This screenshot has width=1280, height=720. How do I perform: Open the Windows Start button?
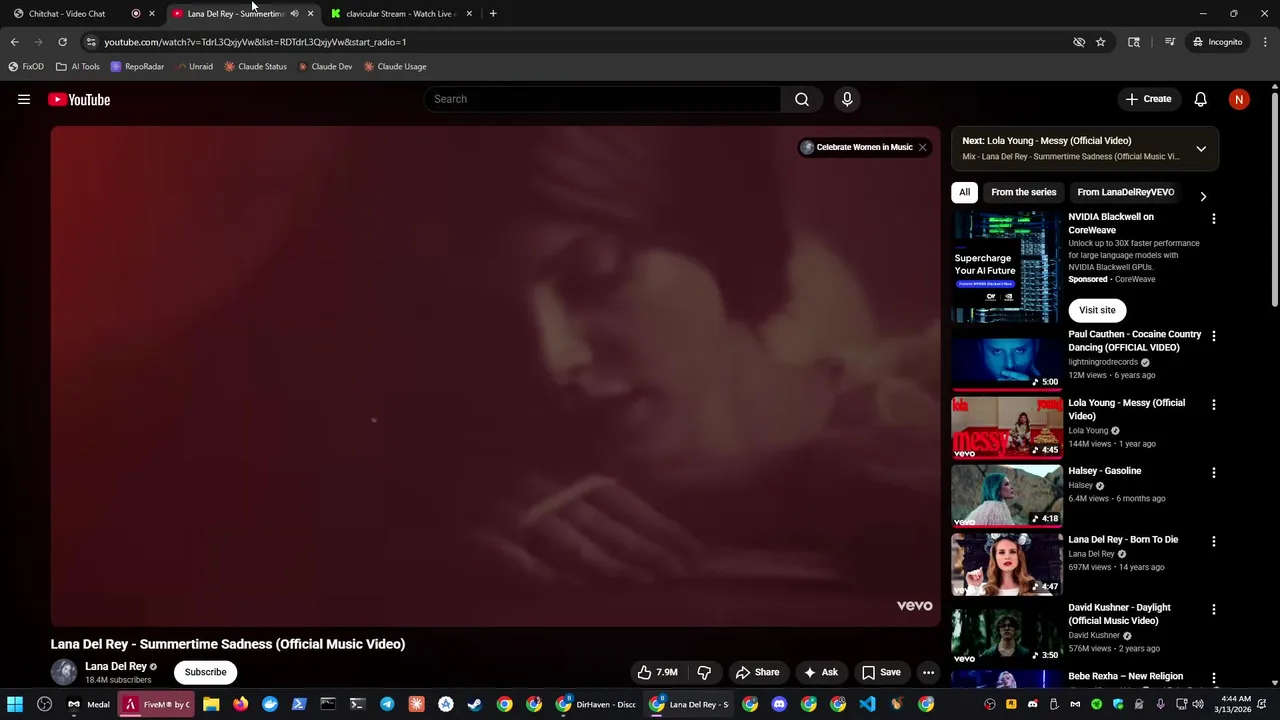[x=15, y=704]
